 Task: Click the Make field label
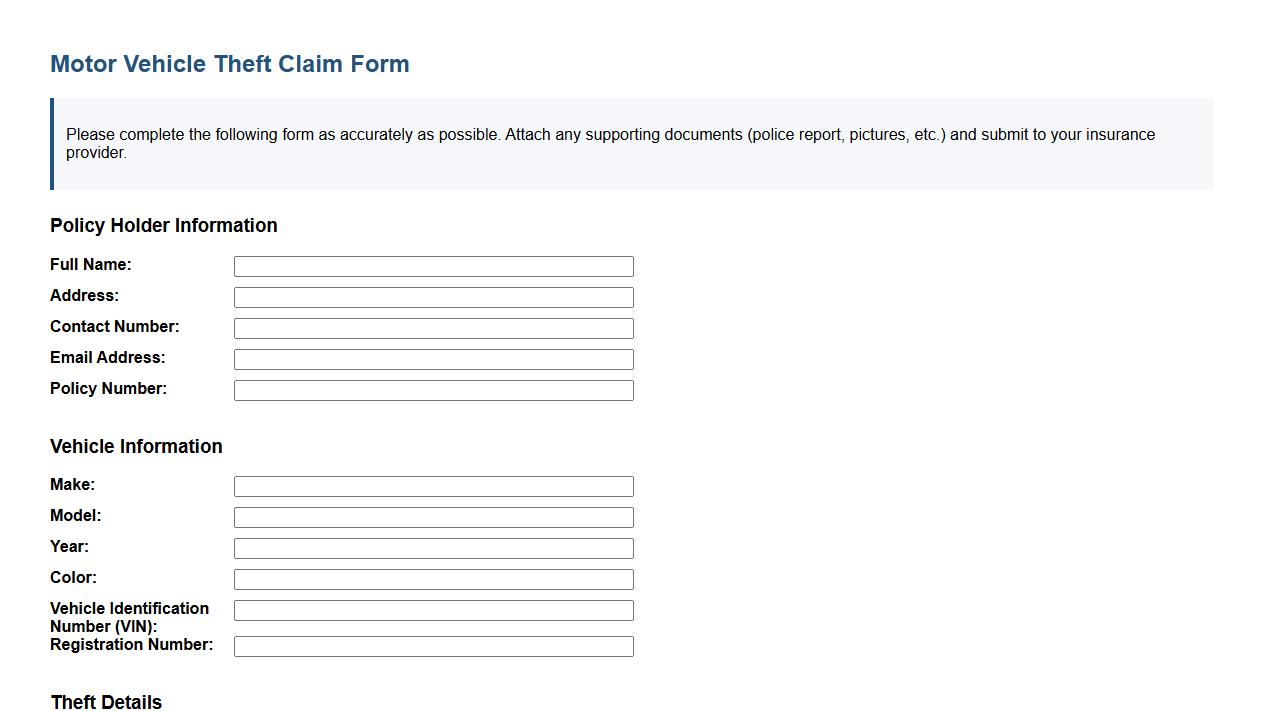tap(72, 484)
